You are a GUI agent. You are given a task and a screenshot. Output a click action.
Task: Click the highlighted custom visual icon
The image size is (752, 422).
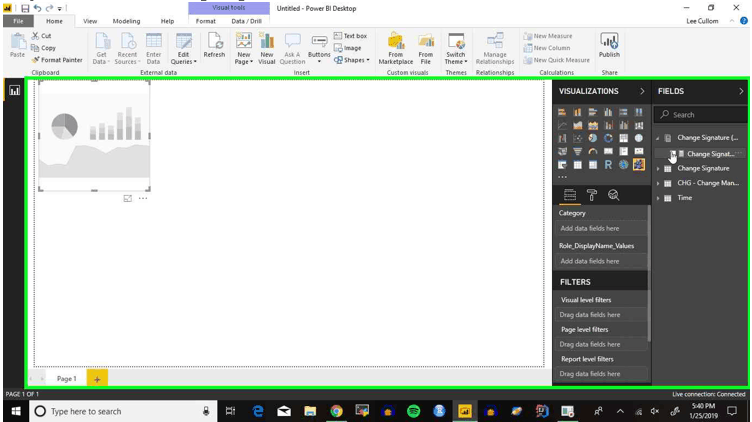click(x=639, y=165)
